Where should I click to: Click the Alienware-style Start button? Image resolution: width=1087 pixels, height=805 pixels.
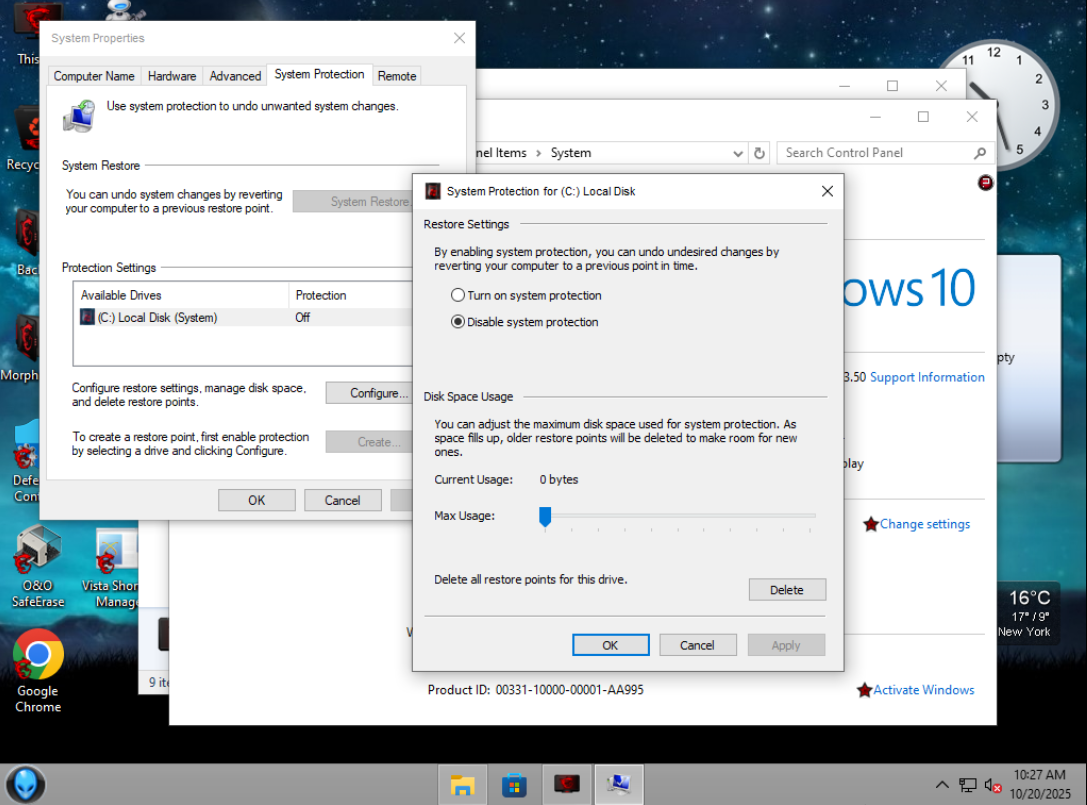point(25,784)
